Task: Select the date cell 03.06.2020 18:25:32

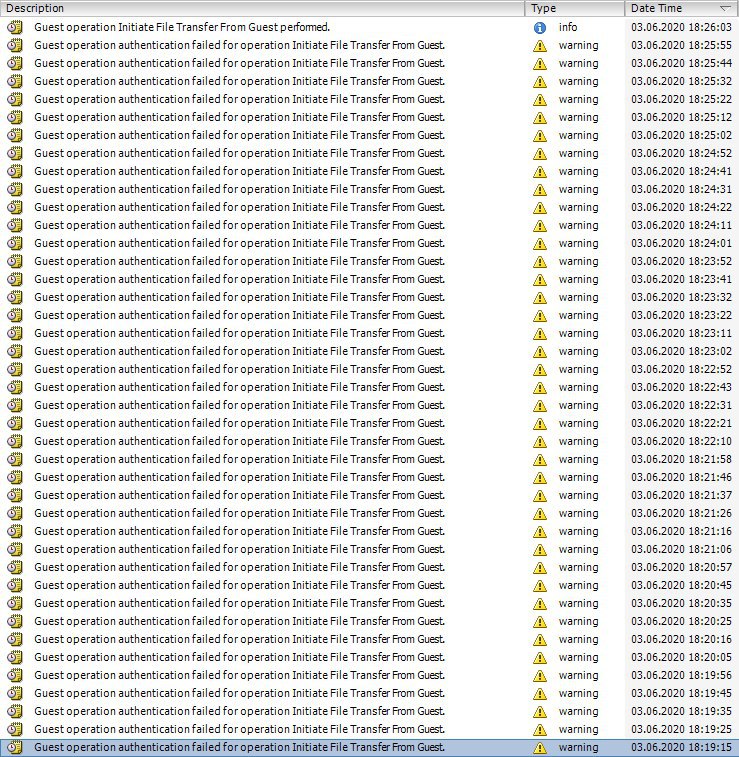Action: point(682,81)
